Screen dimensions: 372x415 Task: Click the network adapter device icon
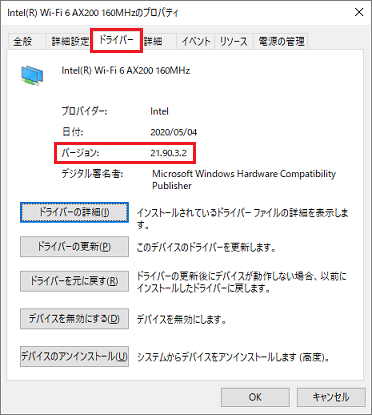pos(32,75)
